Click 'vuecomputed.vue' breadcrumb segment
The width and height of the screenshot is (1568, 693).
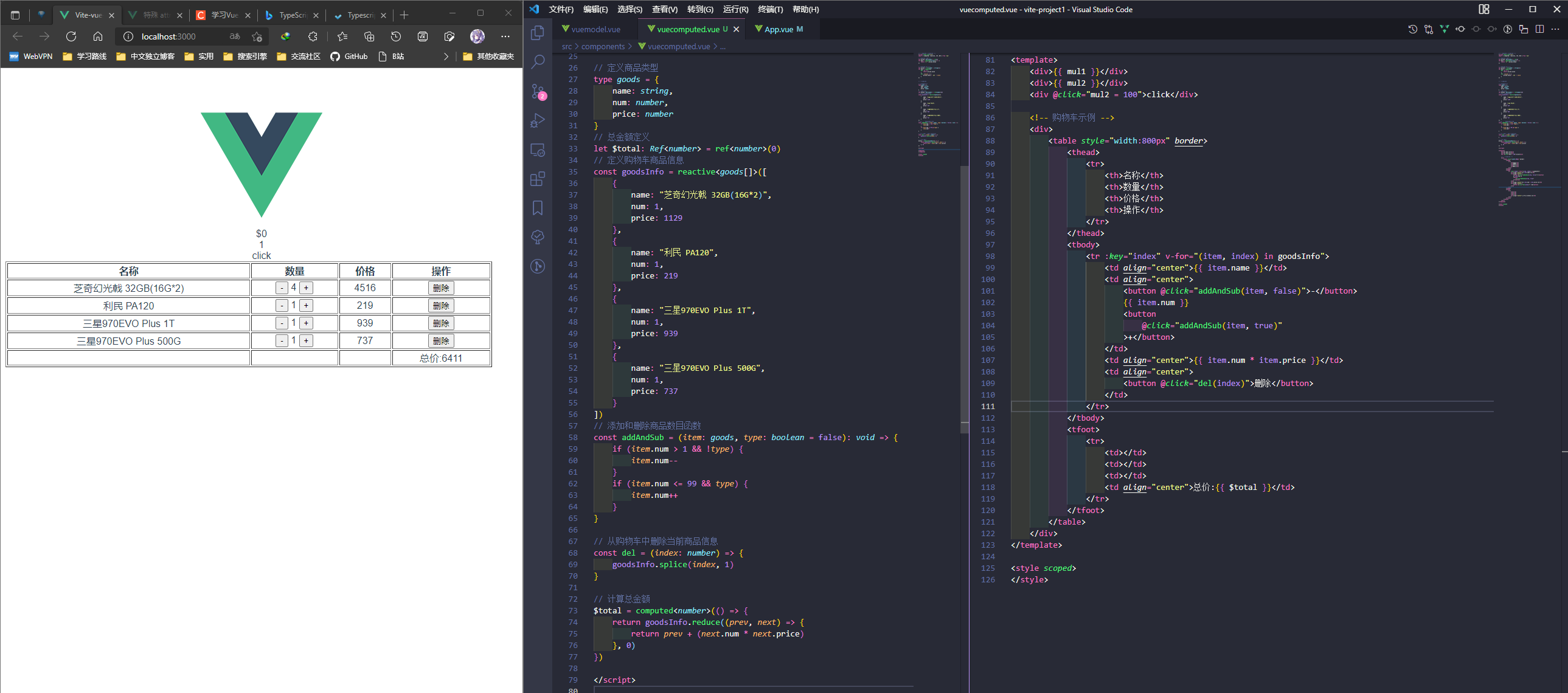click(679, 46)
